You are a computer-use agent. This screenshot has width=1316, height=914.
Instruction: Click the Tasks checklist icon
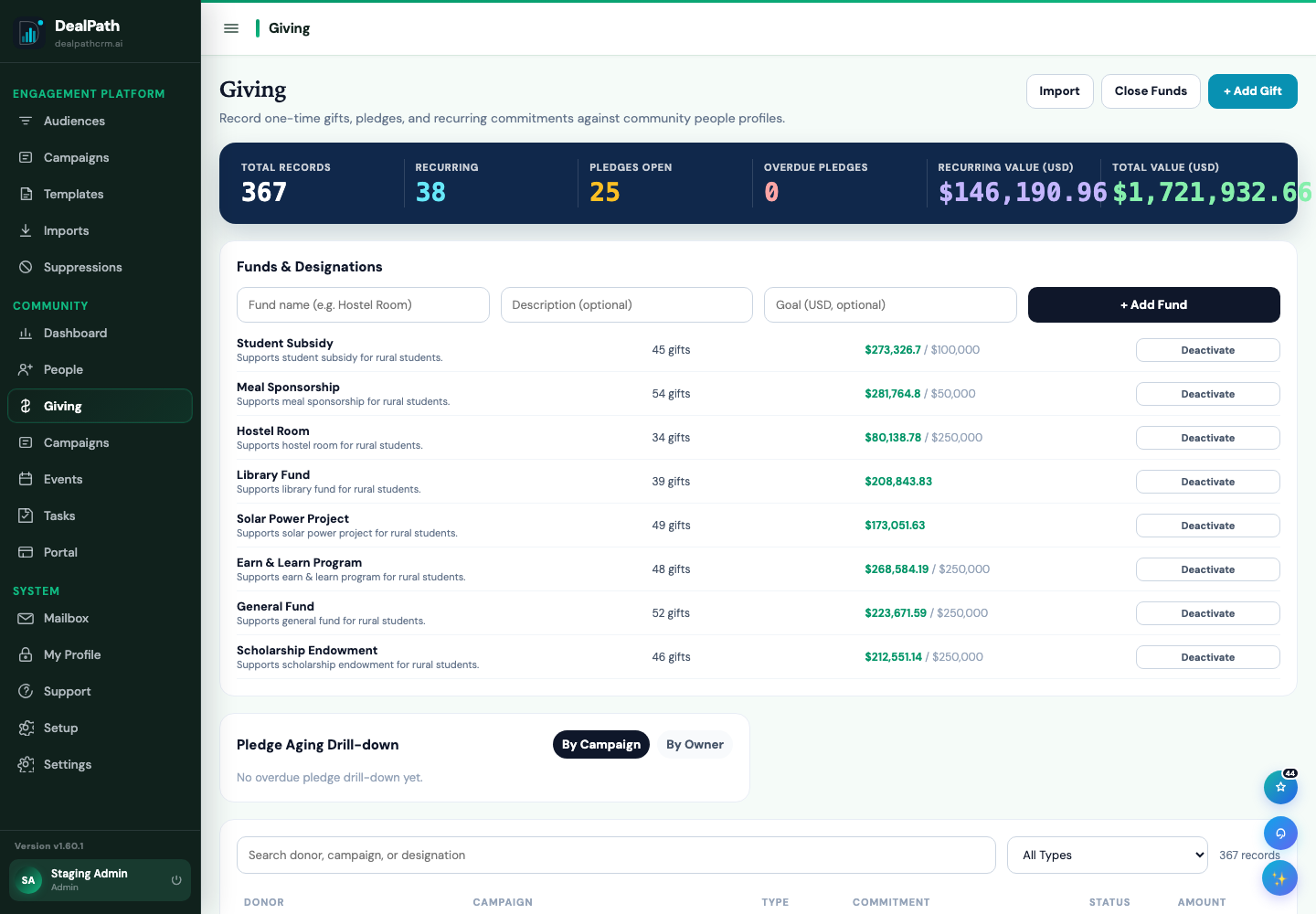click(x=26, y=515)
